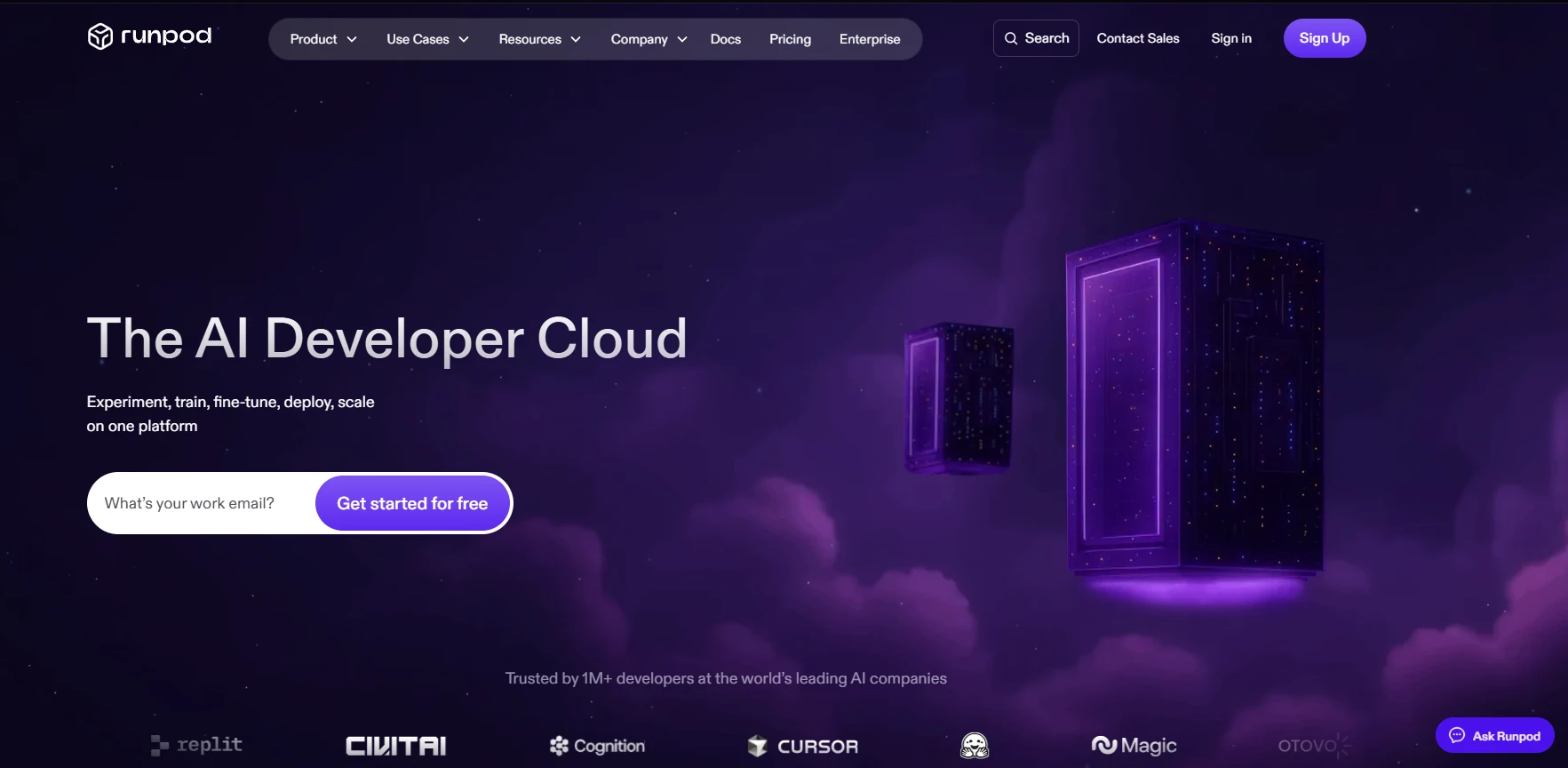
Task: Click the Cursor logo
Action: (803, 746)
